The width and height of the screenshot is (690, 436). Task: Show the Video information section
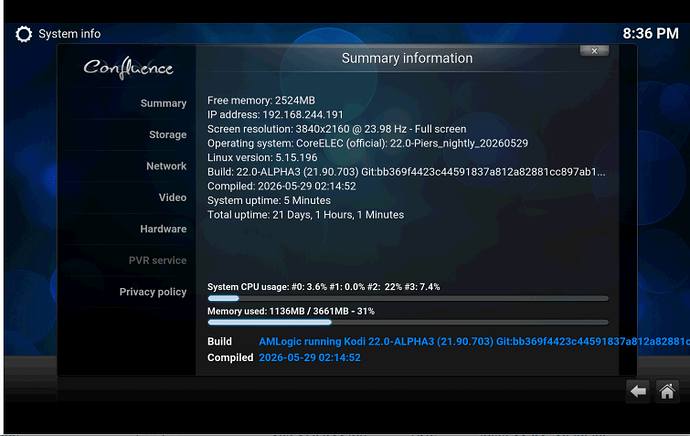172,198
